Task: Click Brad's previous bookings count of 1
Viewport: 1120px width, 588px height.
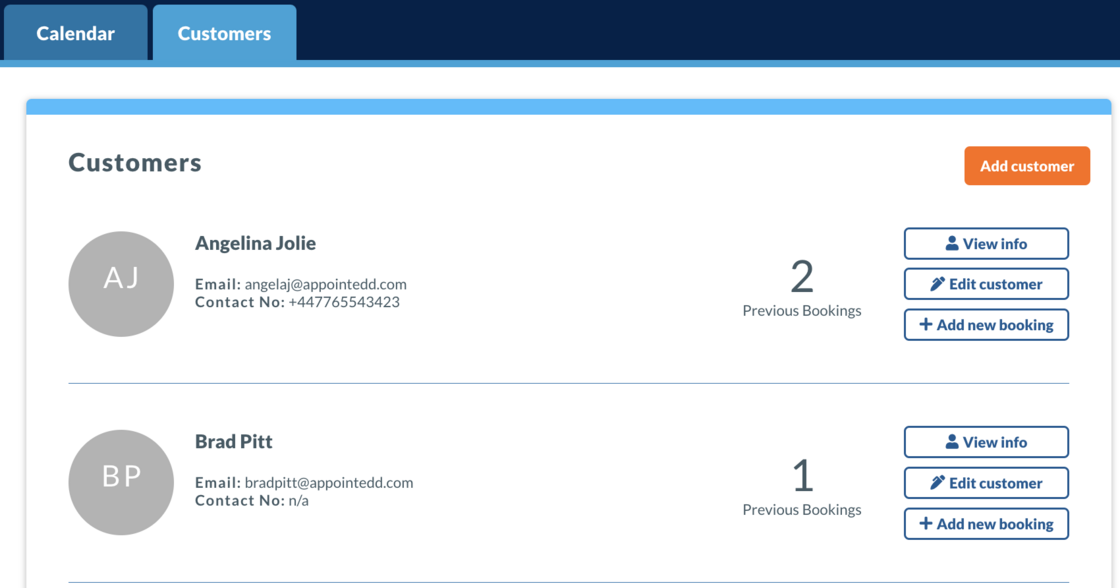Action: pyautogui.click(x=802, y=476)
